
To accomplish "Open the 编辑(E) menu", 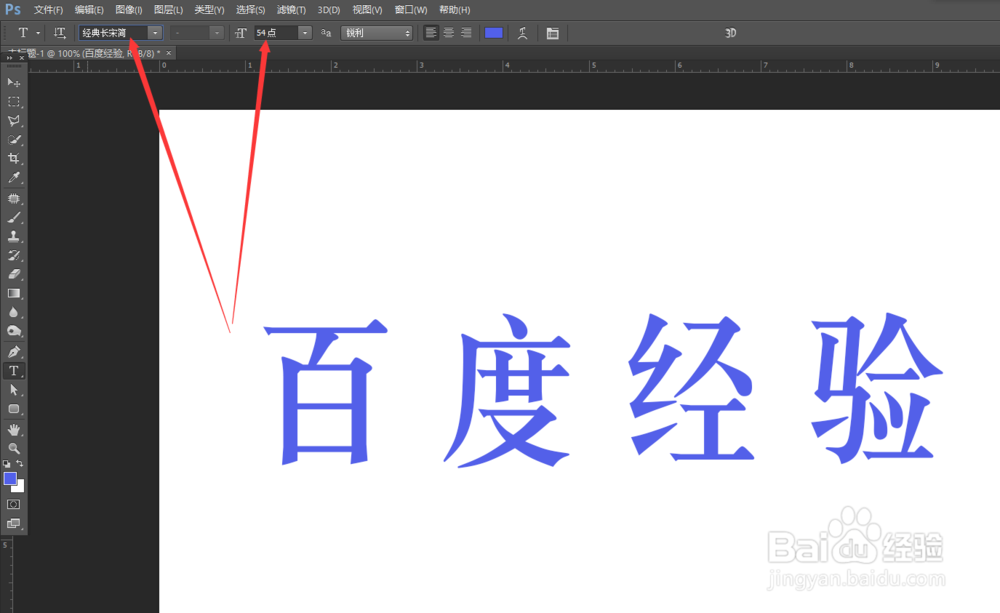I will 89,10.
